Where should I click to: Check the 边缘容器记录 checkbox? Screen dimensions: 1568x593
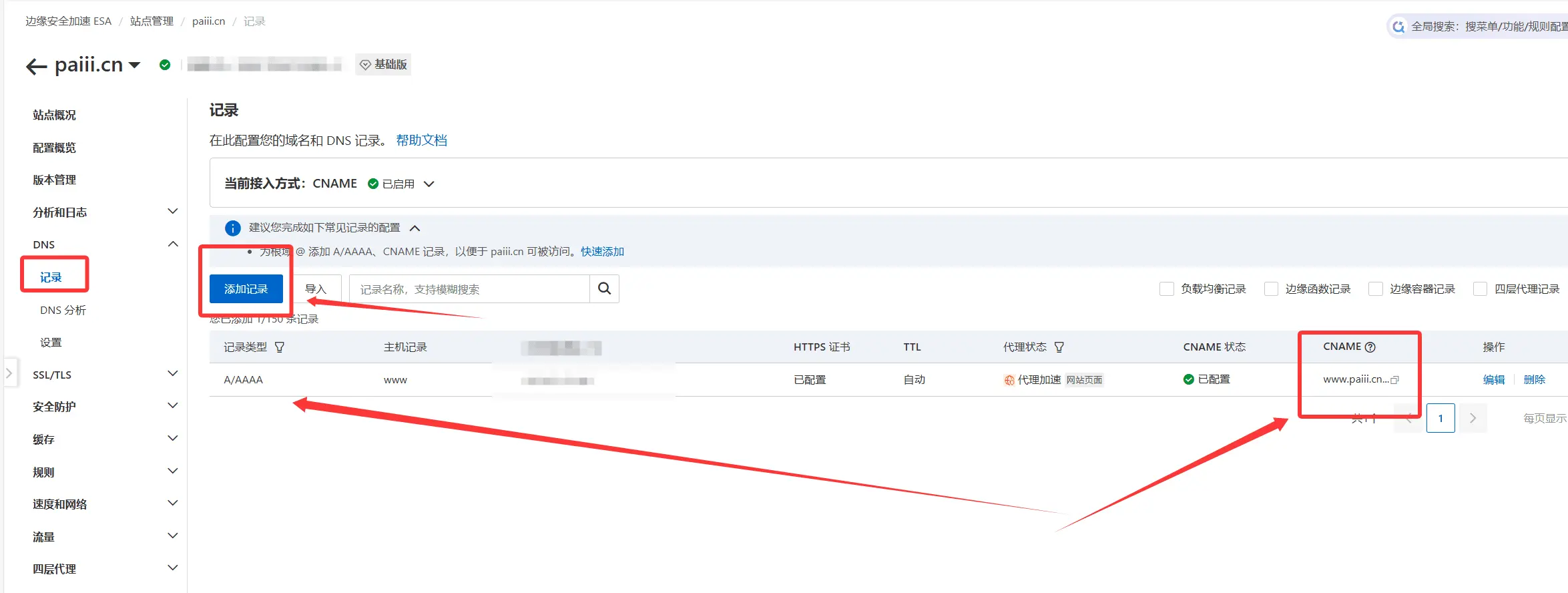pos(1375,289)
